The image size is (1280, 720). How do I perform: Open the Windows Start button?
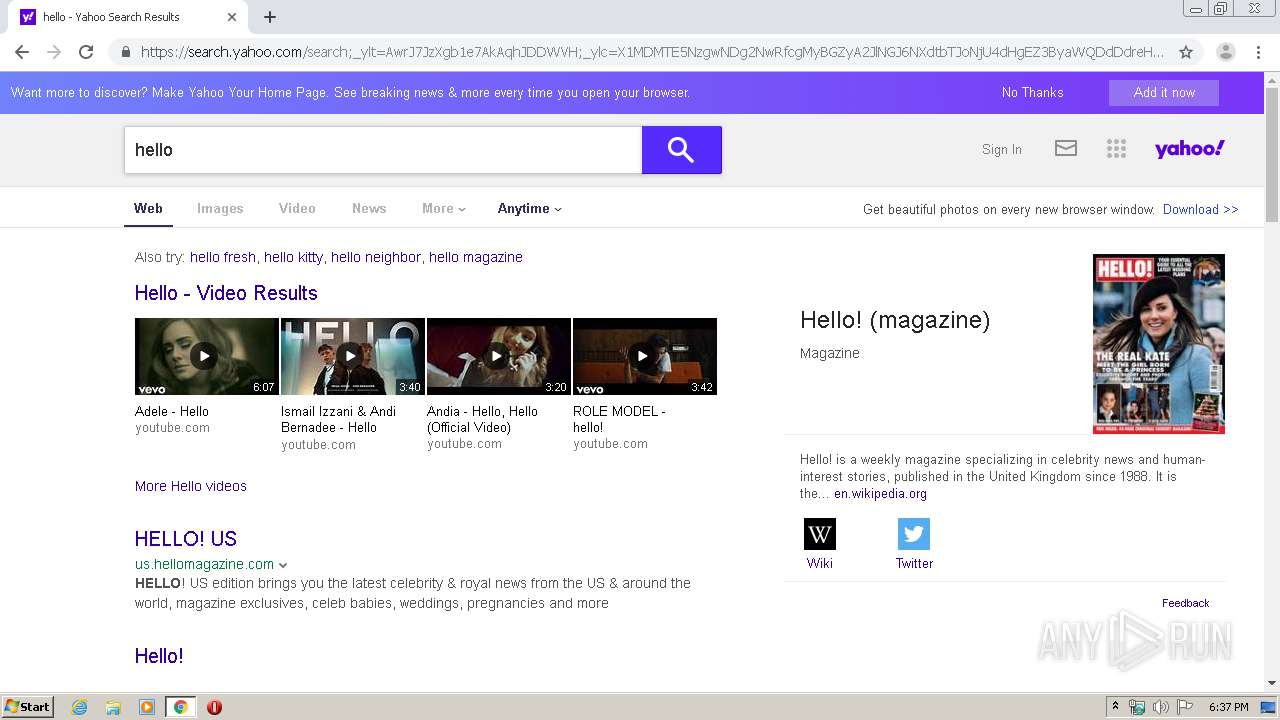click(x=28, y=707)
